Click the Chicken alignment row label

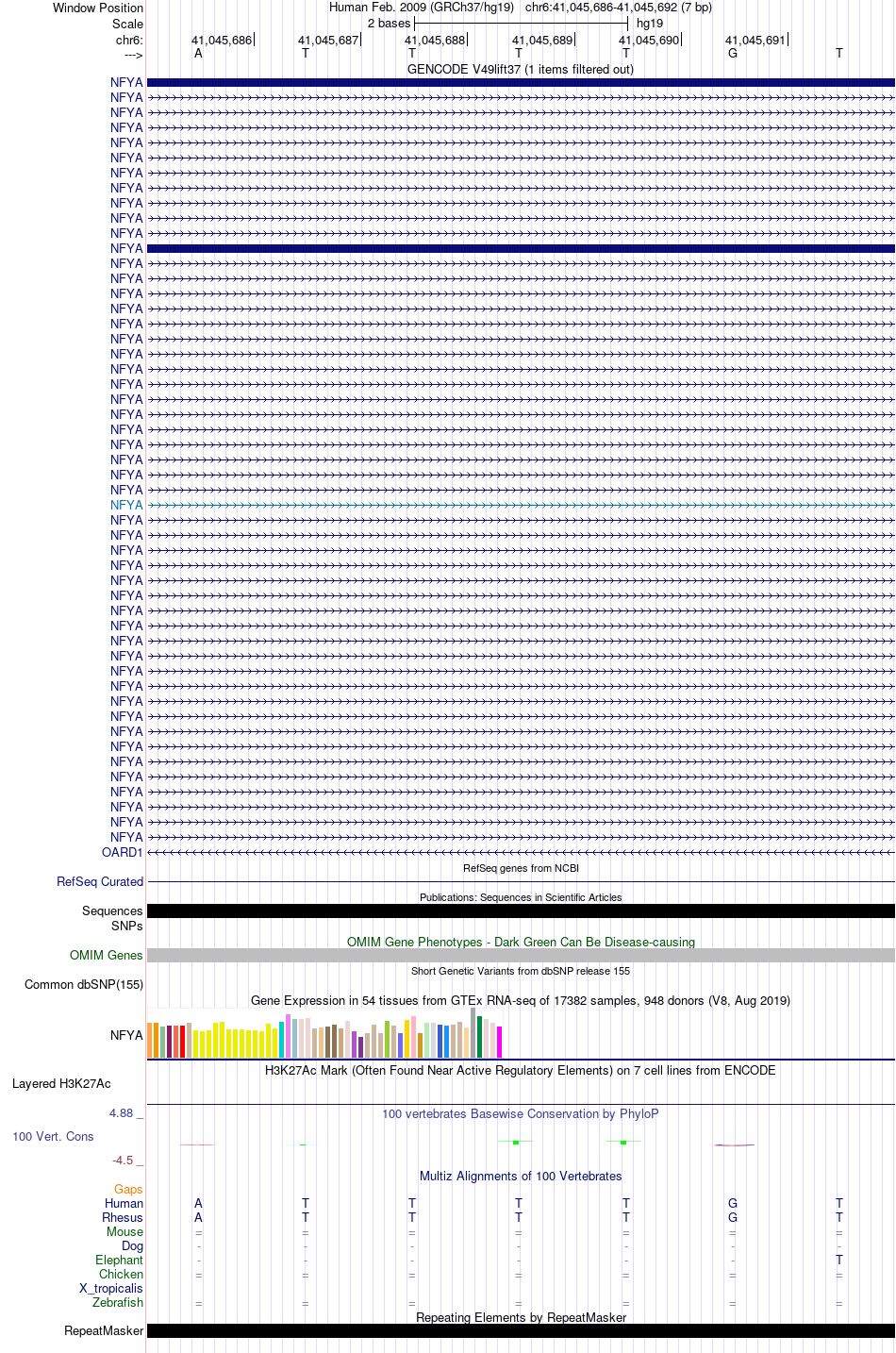[122, 1274]
